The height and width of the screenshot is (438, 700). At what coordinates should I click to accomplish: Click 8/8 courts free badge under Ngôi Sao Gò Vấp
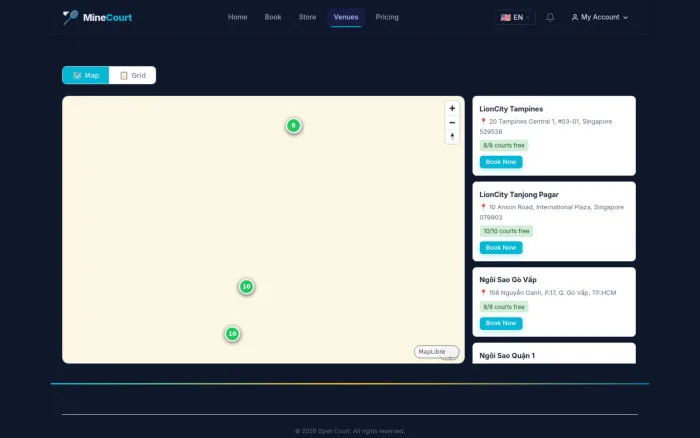tap(504, 307)
